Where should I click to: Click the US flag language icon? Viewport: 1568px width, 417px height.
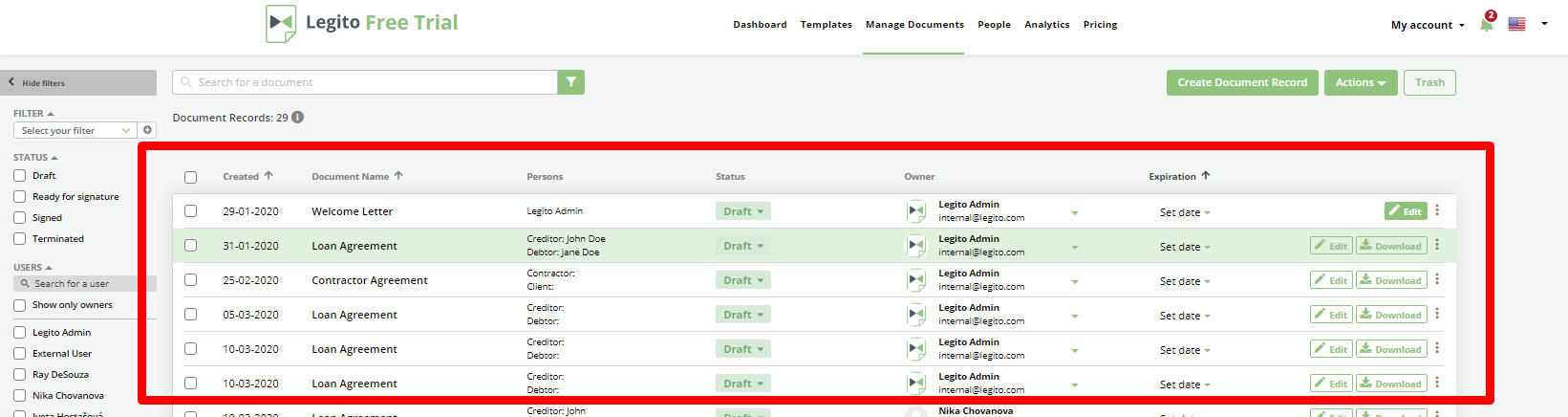(x=1516, y=24)
